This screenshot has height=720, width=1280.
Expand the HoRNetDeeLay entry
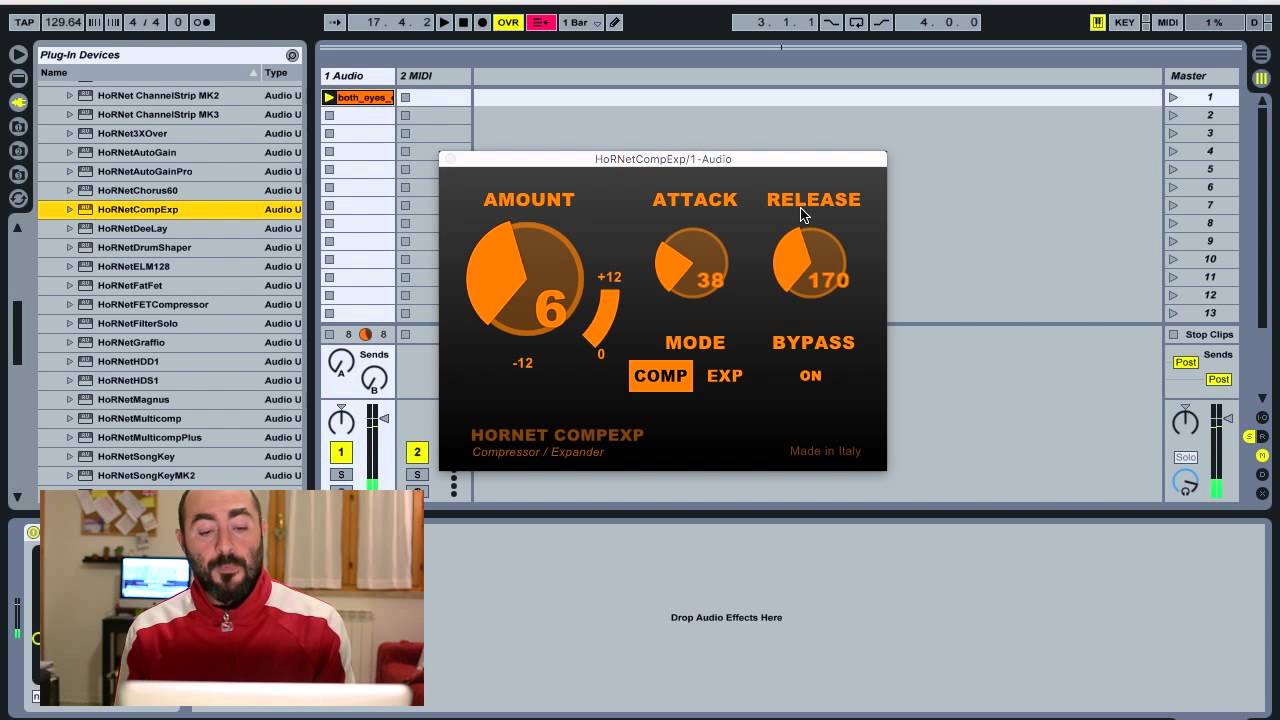click(x=69, y=229)
